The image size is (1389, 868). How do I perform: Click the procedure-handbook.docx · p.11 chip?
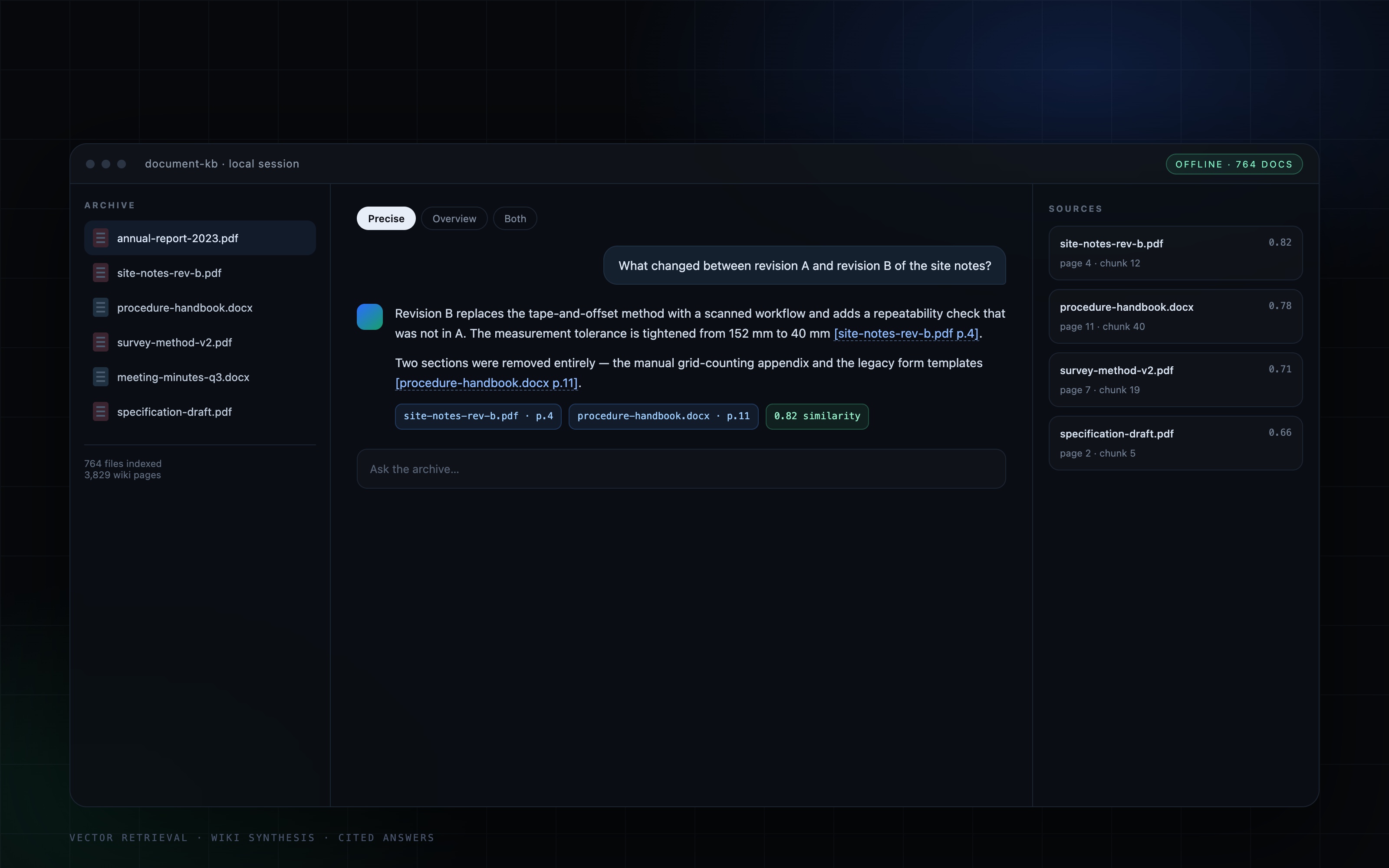(x=663, y=416)
